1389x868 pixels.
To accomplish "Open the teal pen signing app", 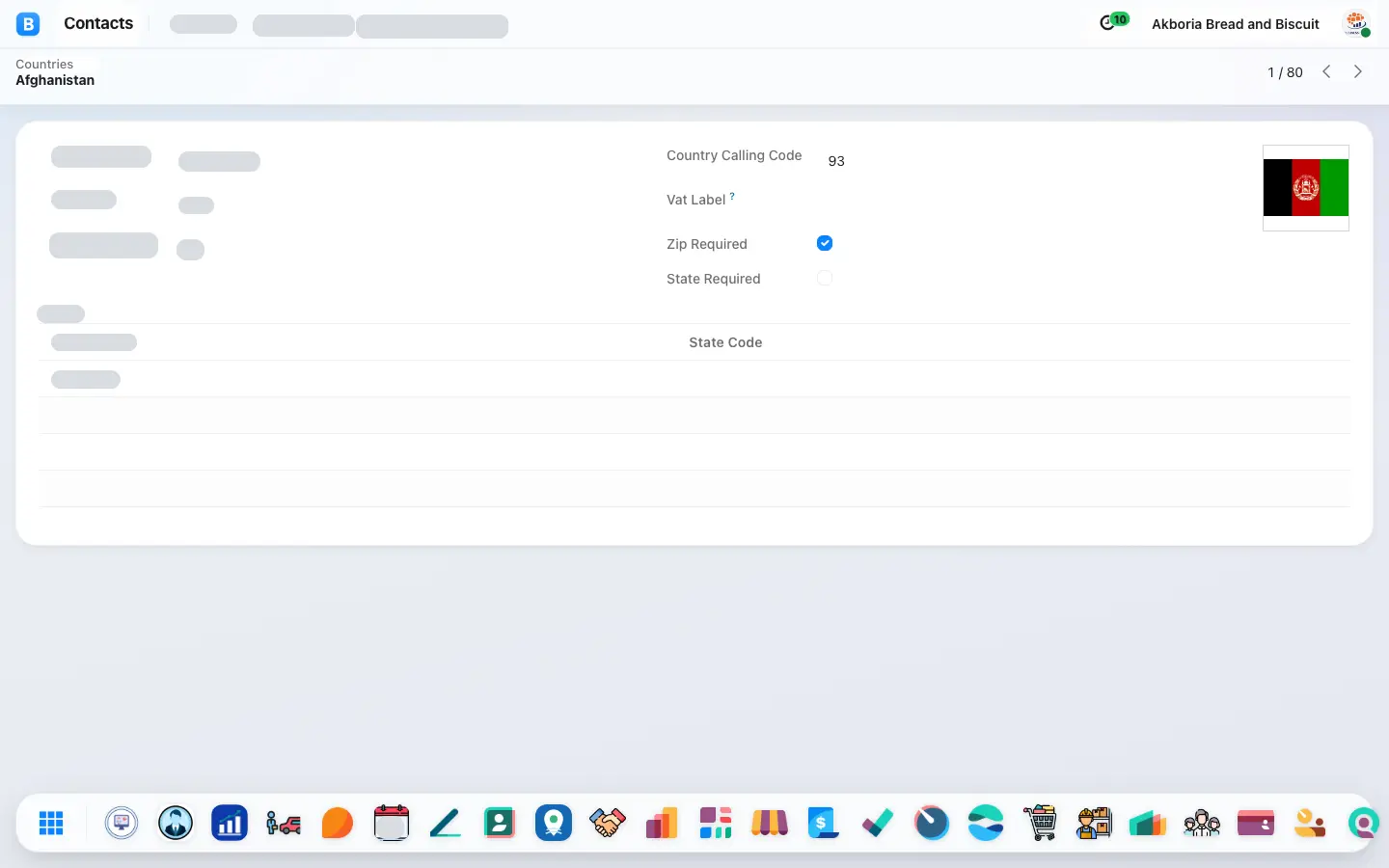I will [446, 823].
